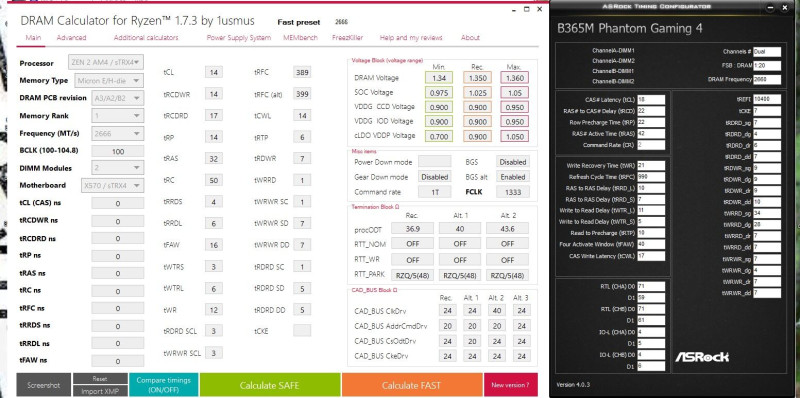Viewport: 800px width, 398px height.
Task: Select the tCL value 14
Action: pos(214,72)
